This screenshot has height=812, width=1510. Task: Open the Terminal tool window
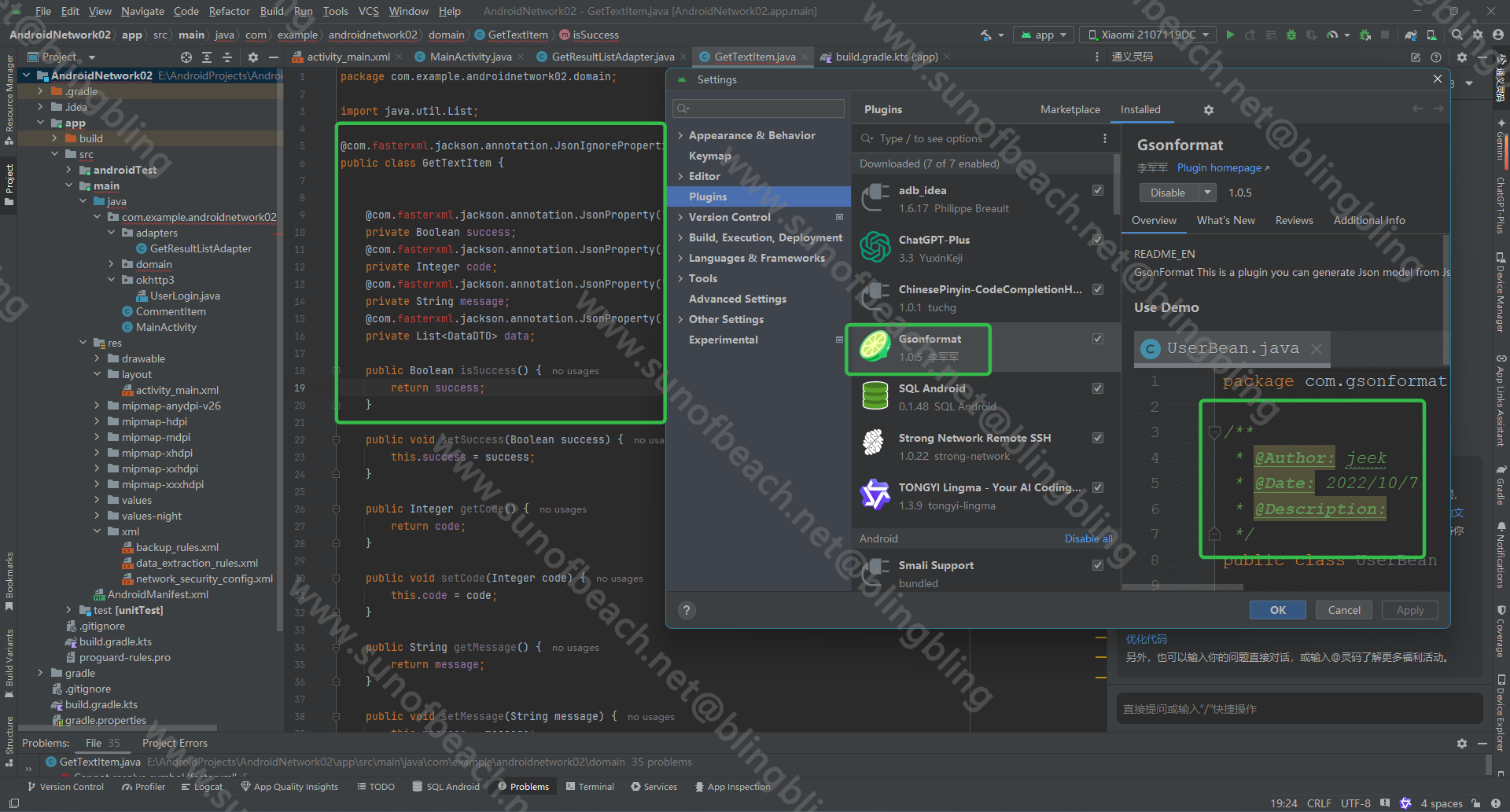click(x=590, y=786)
